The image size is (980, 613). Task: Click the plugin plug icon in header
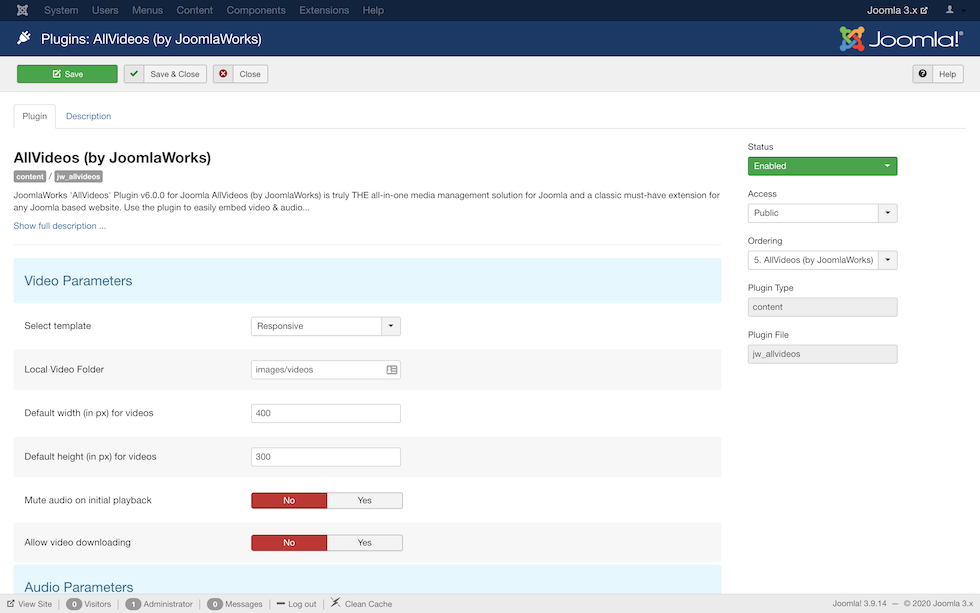pos(24,39)
